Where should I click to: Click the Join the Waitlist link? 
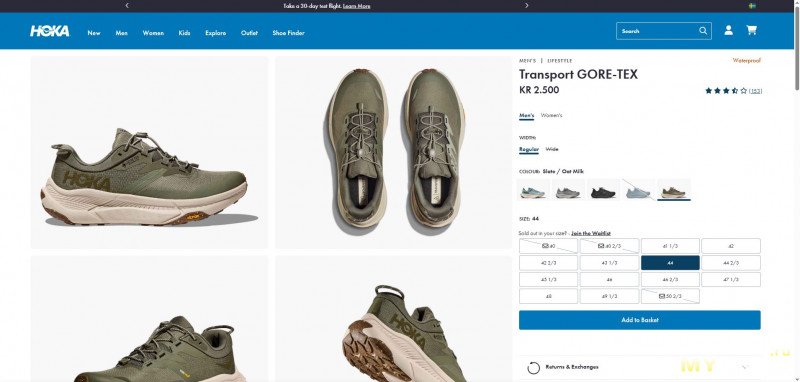[x=591, y=233]
